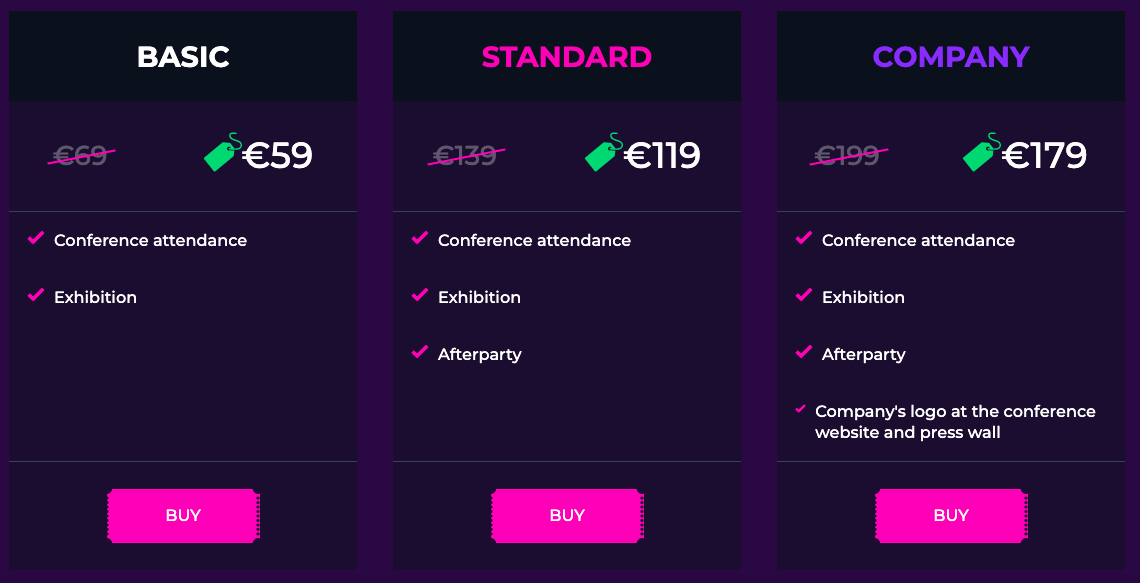Image resolution: width=1140 pixels, height=583 pixels.
Task: Click the crossed-out €199 old price
Action: [848, 155]
